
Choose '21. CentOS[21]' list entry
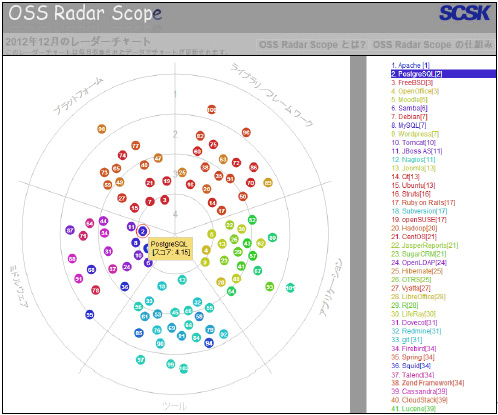click(x=414, y=237)
